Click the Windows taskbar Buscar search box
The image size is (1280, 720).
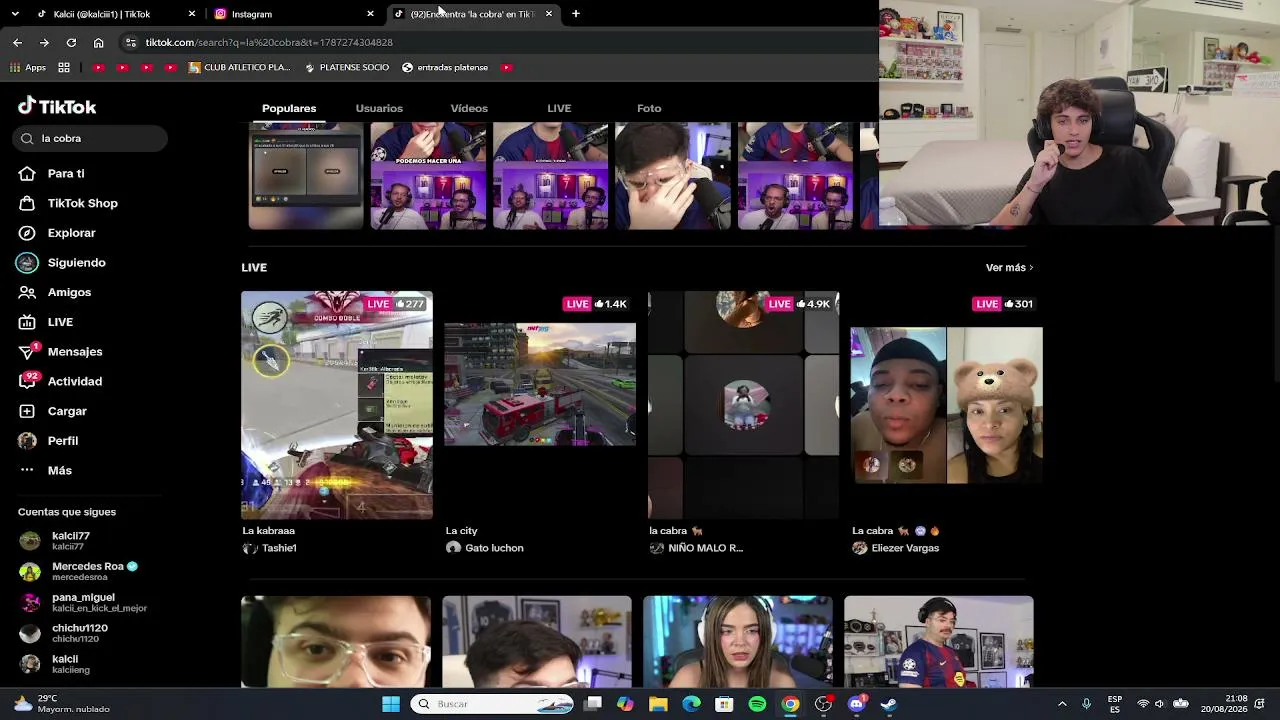[491, 704]
